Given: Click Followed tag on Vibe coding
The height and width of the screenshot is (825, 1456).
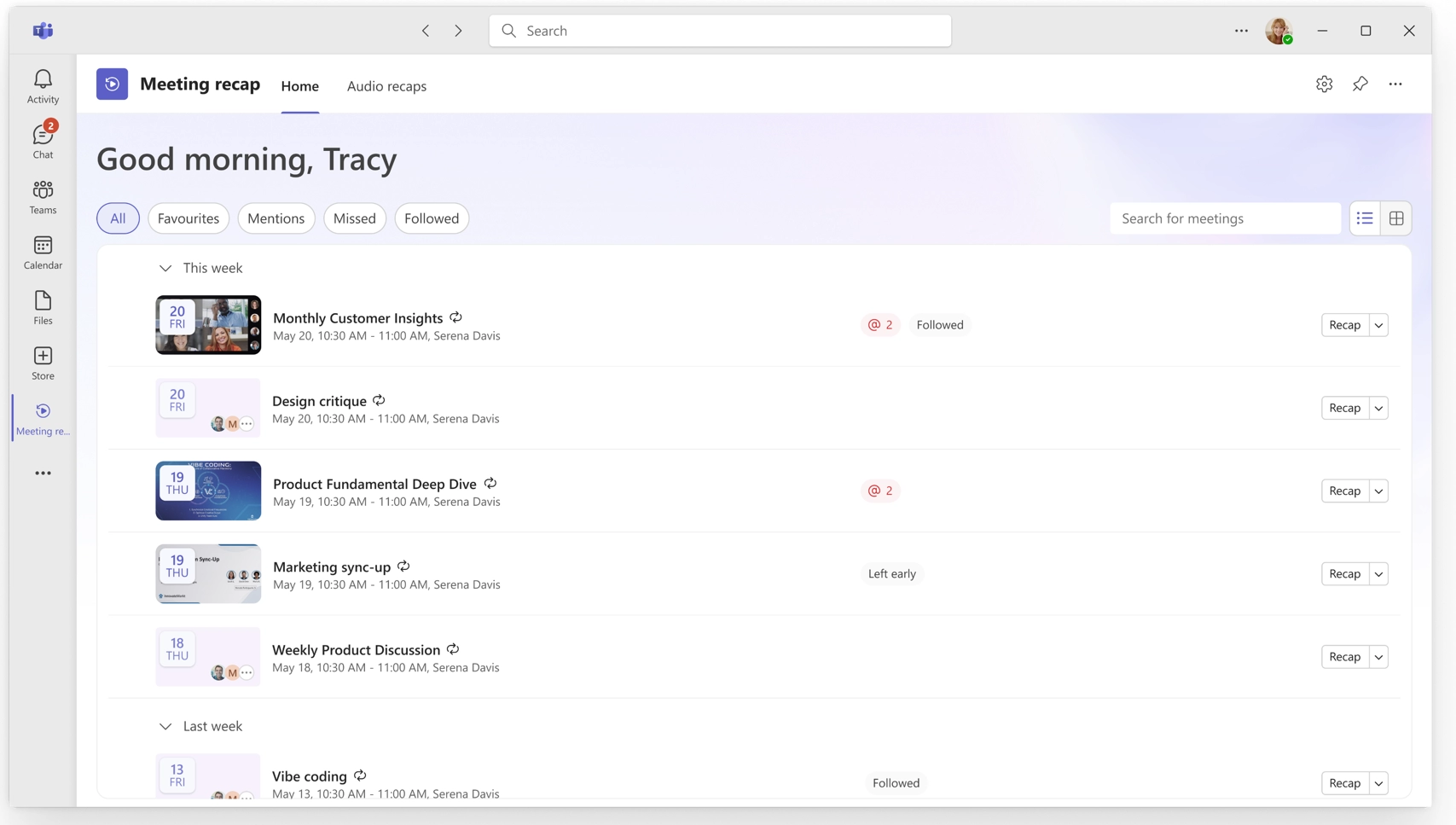Looking at the screenshot, I should [x=896, y=783].
